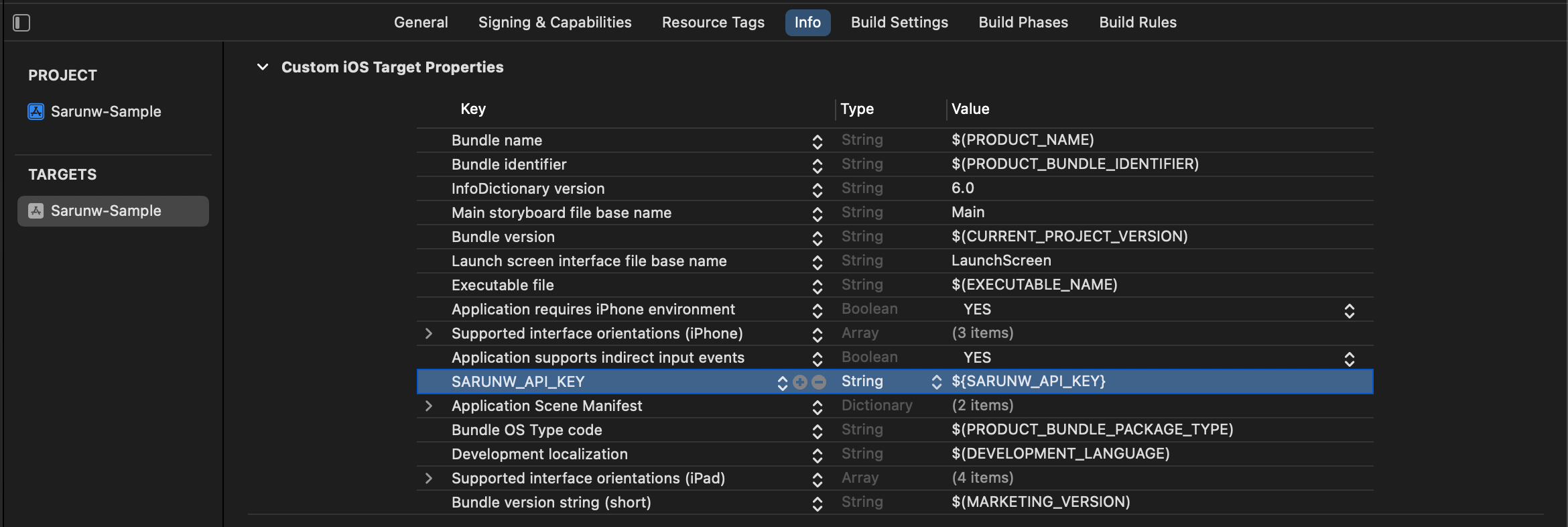
Task: Expand the Application Scene Manifest dictionary
Action: 429,406
